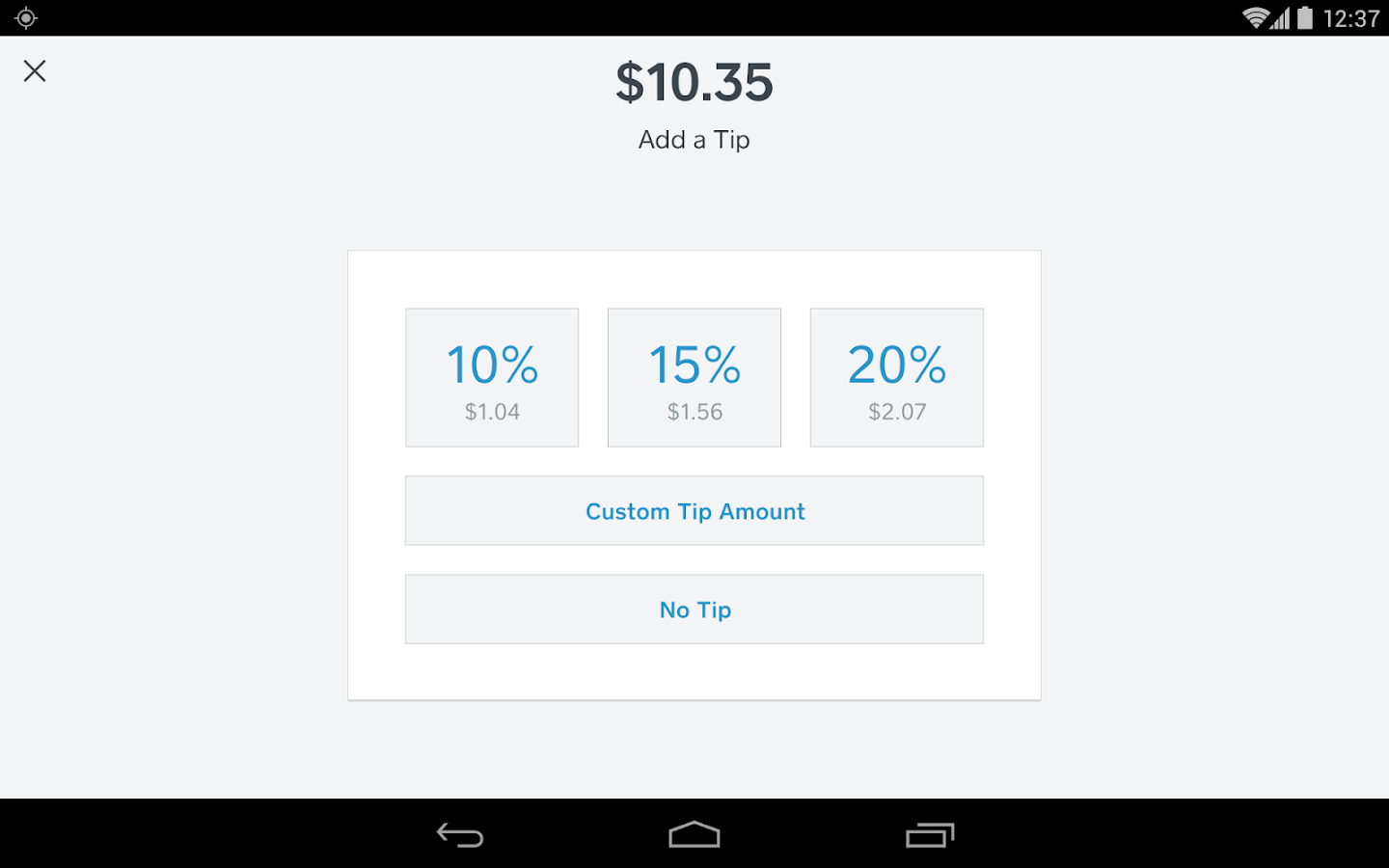Tap the $1.04 amount under 10%
This screenshot has width=1389, height=868.
coord(491,411)
